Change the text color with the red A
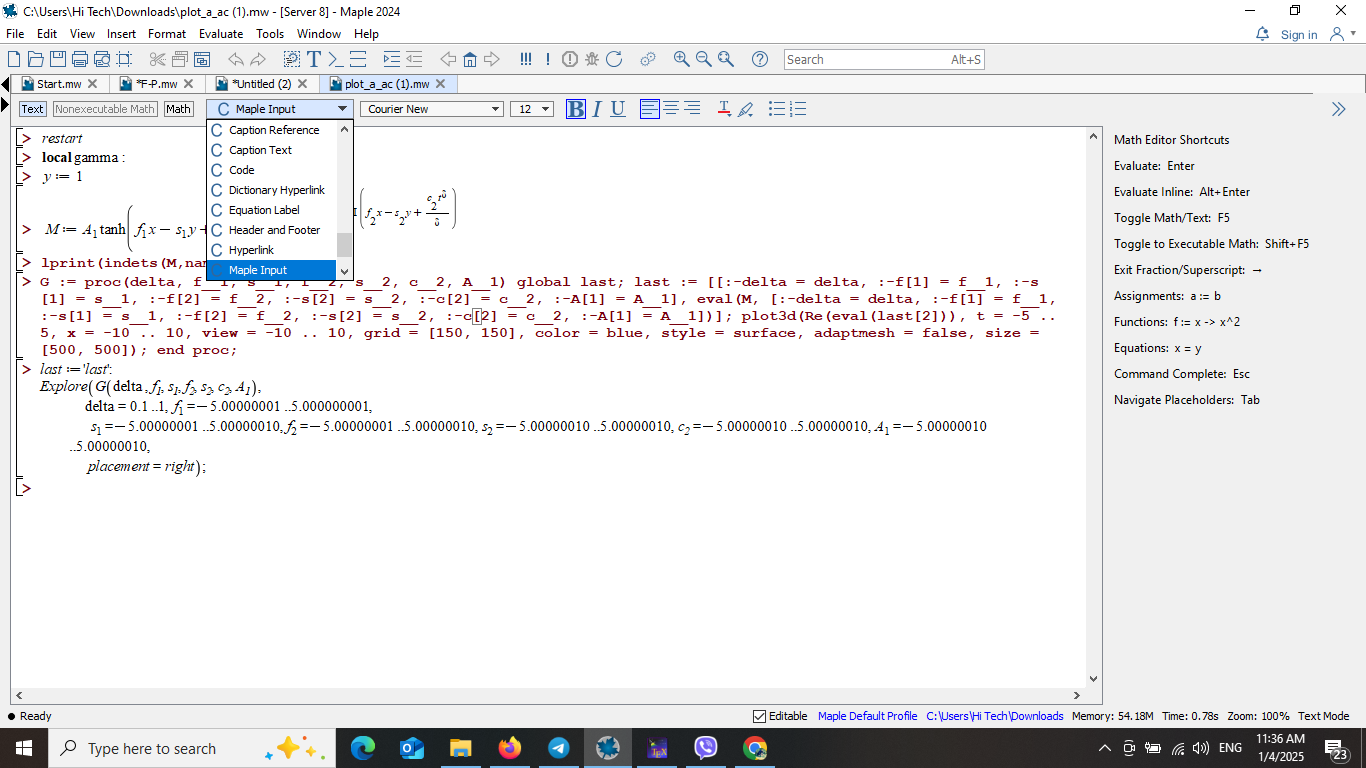This screenshot has height=768, width=1366. pos(724,109)
